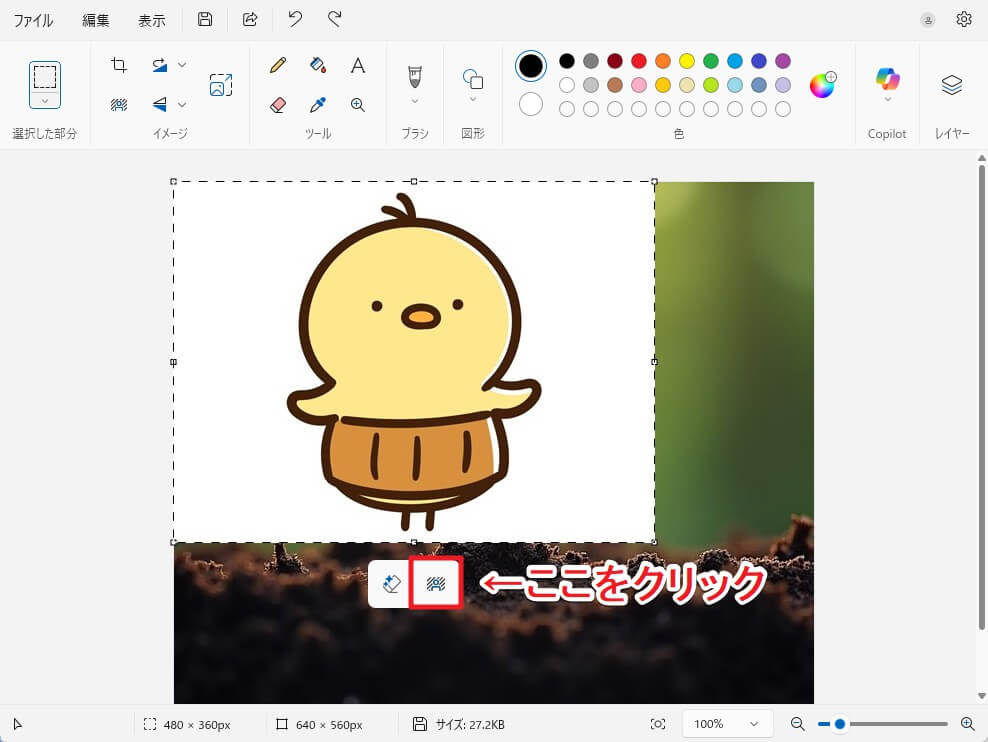Expand the selection tool dropdown
This screenshot has width=988, height=742.
pos(45,101)
